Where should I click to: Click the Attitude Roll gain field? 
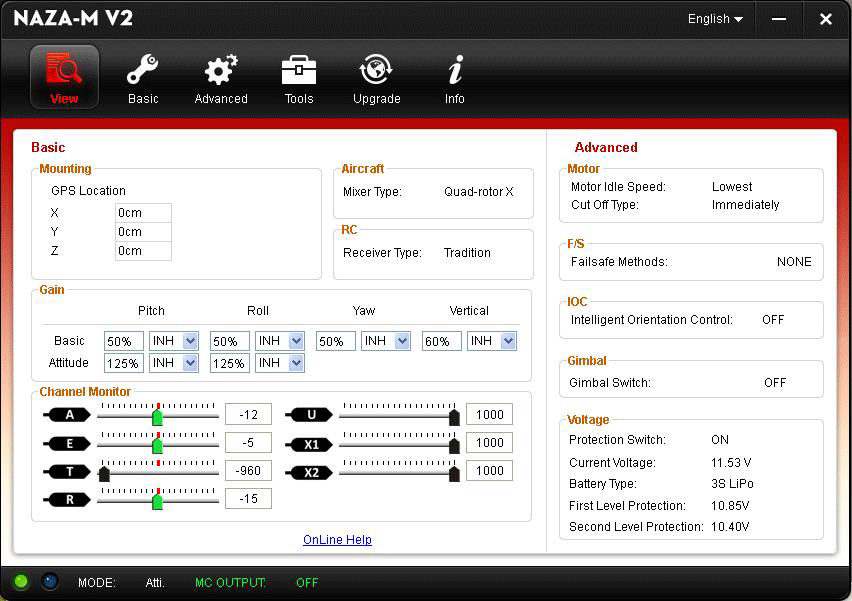[230, 364]
